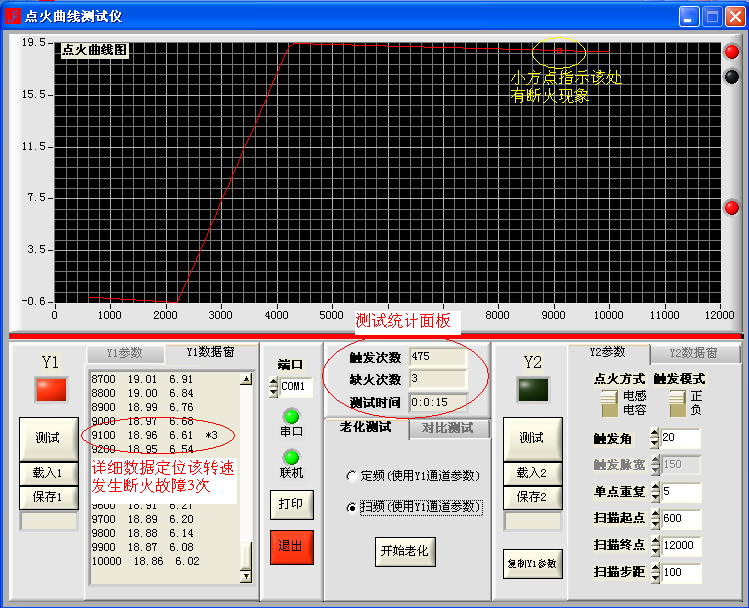This screenshot has height=608, width=749.
Task: Switch to Y1参数 tab
Action: [125, 353]
